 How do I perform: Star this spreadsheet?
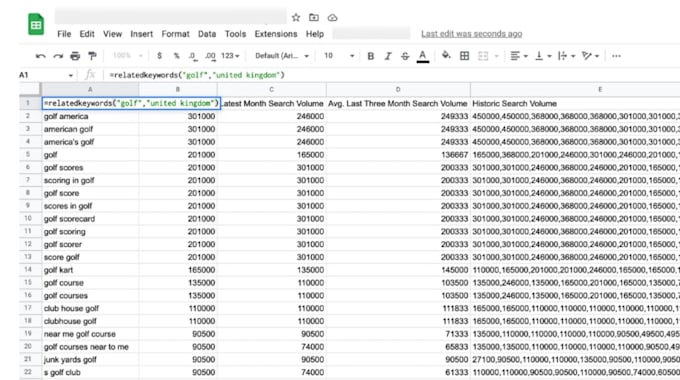point(296,17)
